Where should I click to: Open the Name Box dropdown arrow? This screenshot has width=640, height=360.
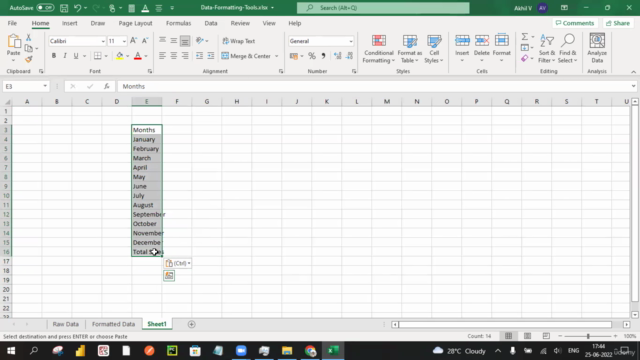tap(45, 86)
